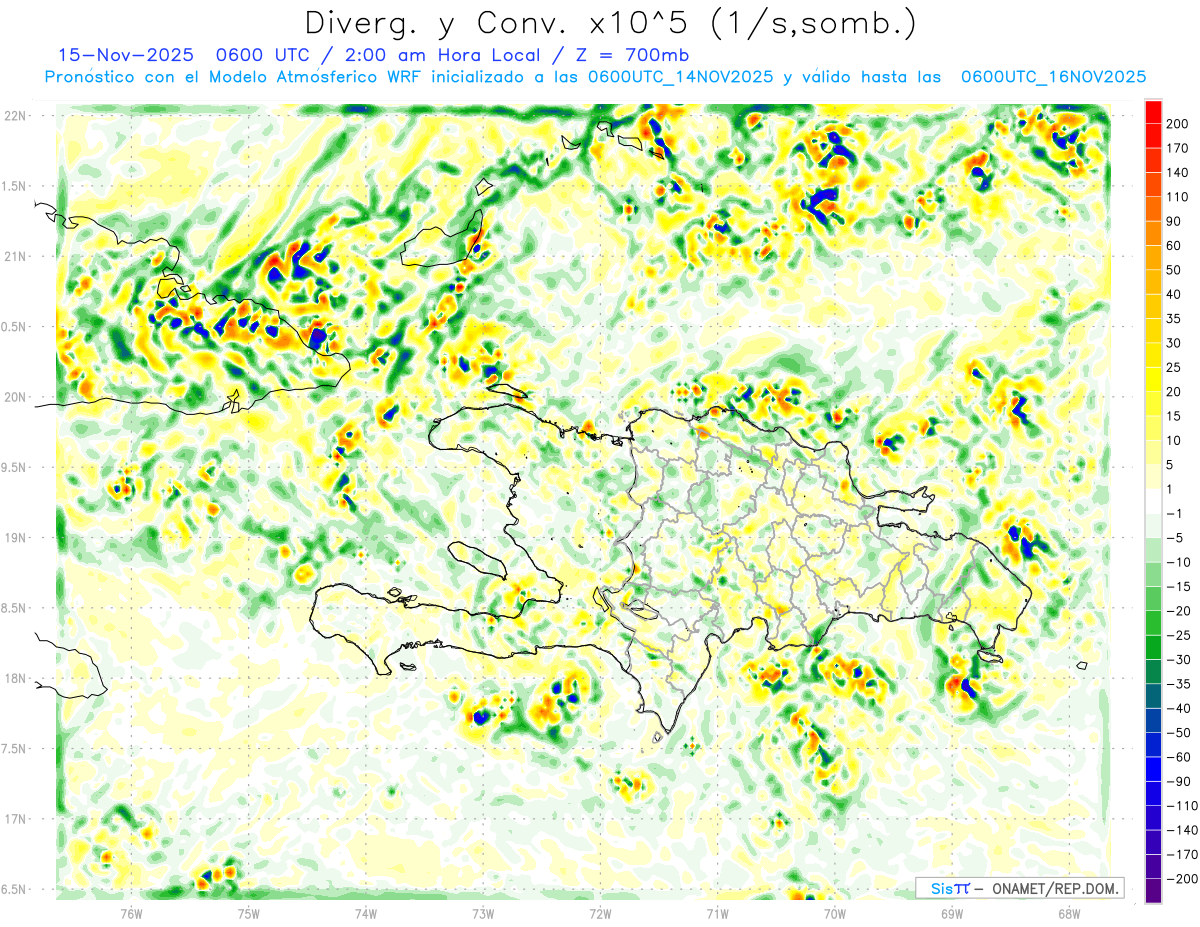The width and height of the screenshot is (1200, 927).
Task: Click the positive '60' color scale label
Action: 1175,246
